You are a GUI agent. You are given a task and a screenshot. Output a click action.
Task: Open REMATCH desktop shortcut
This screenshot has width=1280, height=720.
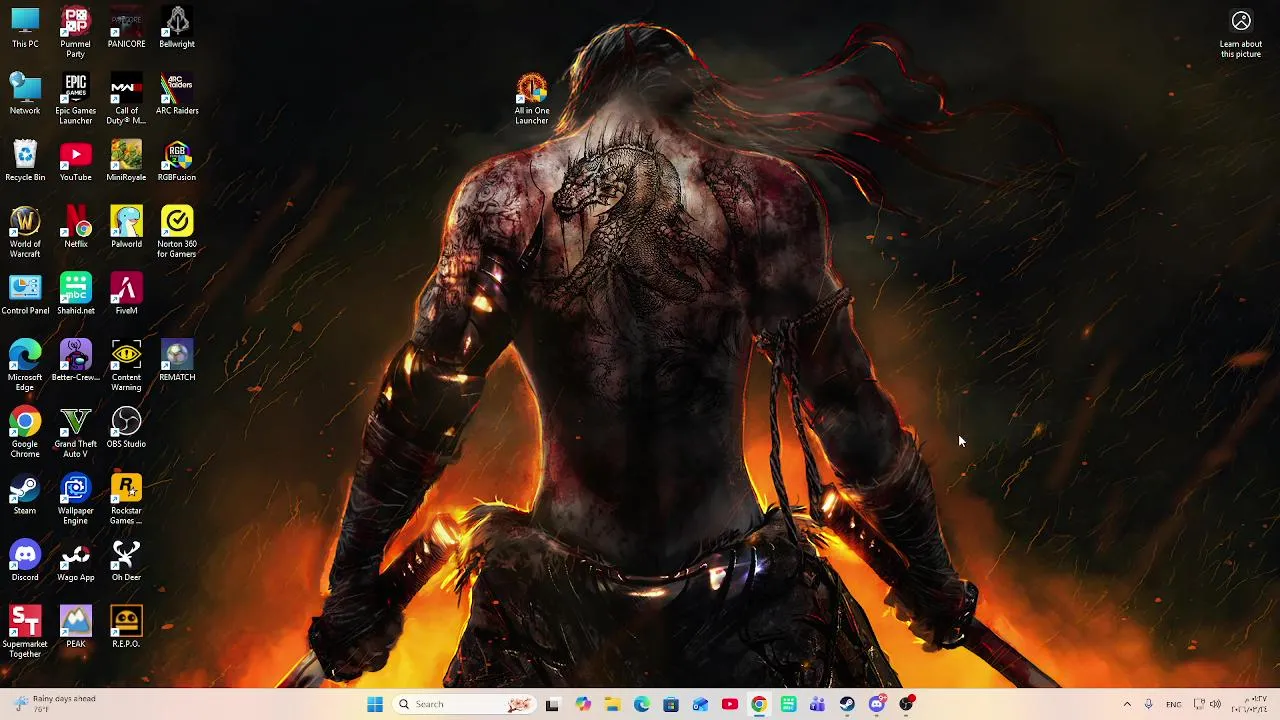177,362
